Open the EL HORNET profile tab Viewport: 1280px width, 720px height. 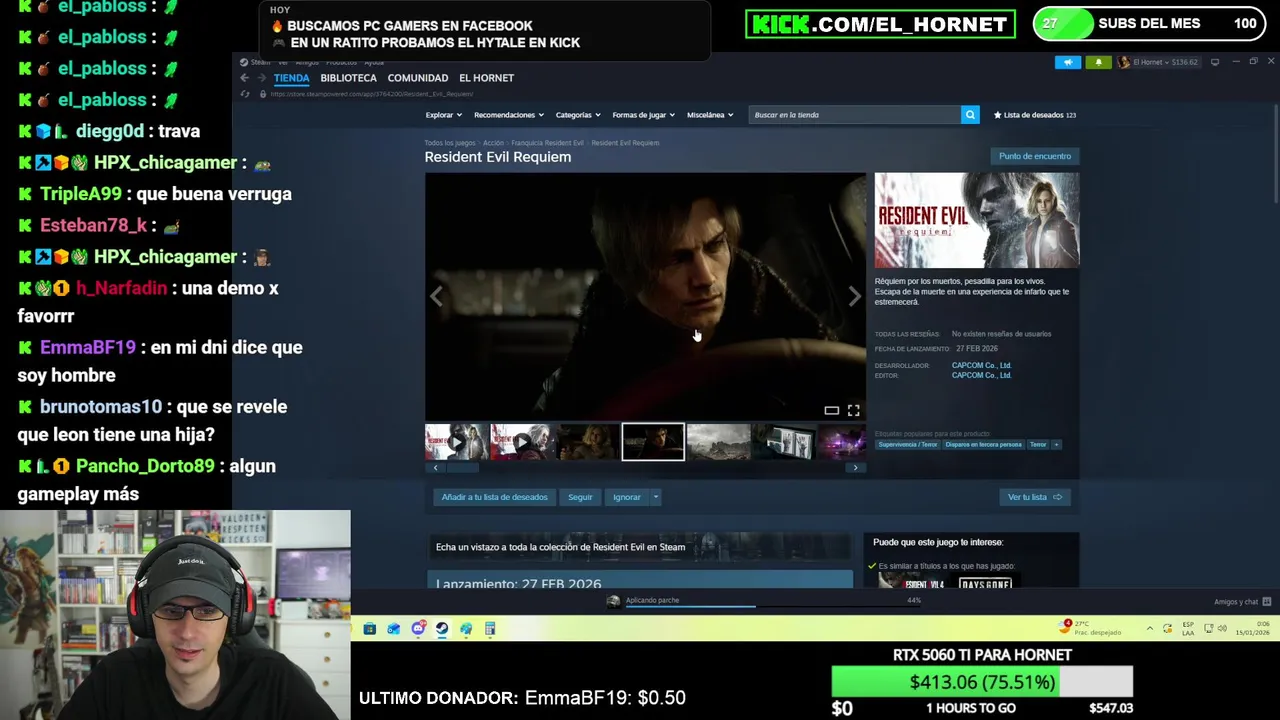point(486,78)
